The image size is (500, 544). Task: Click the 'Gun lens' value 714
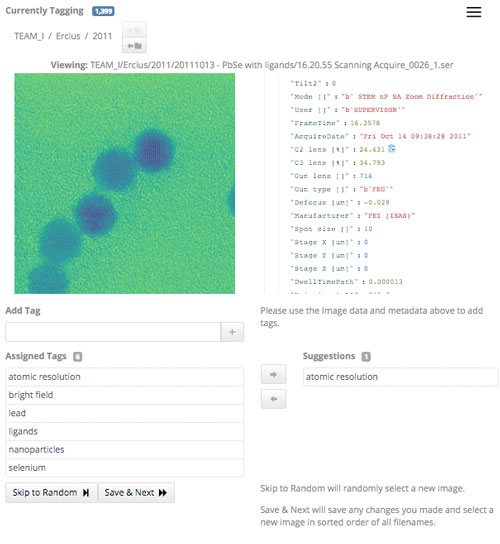pyautogui.click(x=366, y=176)
